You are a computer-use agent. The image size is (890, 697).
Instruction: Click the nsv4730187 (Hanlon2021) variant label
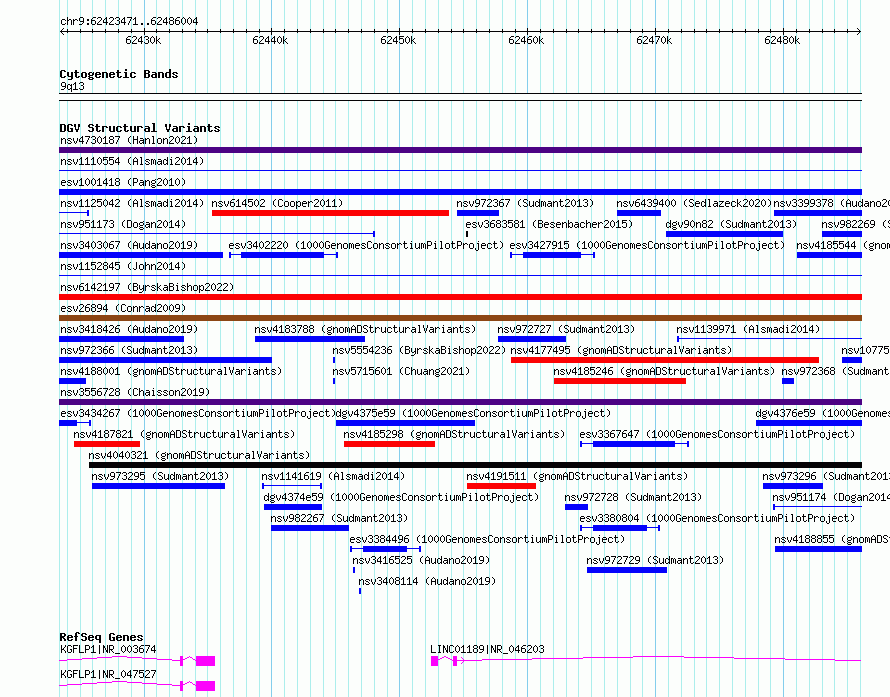(x=129, y=140)
